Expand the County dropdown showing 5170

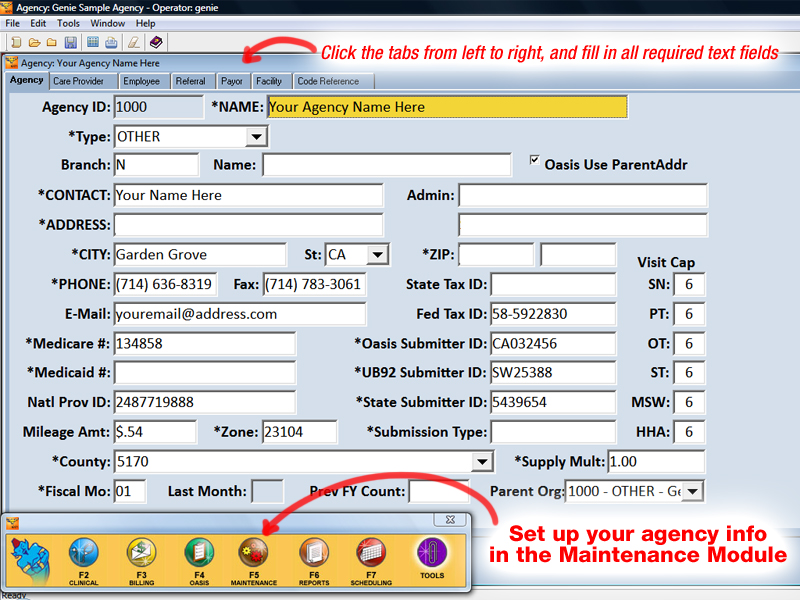(482, 462)
